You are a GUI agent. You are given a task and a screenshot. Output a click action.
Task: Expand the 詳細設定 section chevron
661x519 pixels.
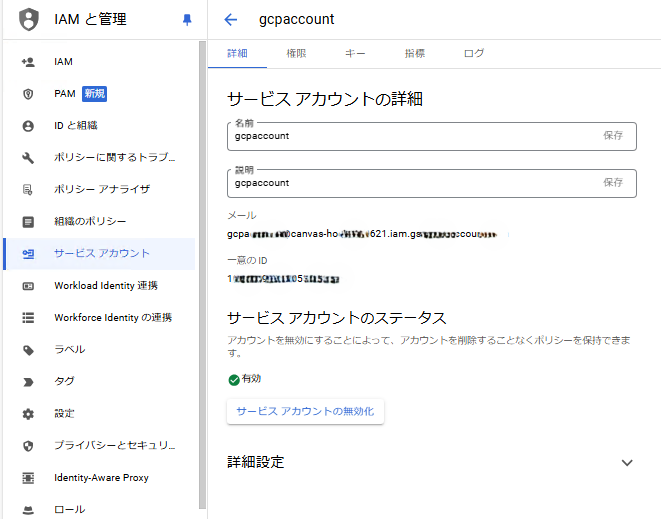point(627,463)
